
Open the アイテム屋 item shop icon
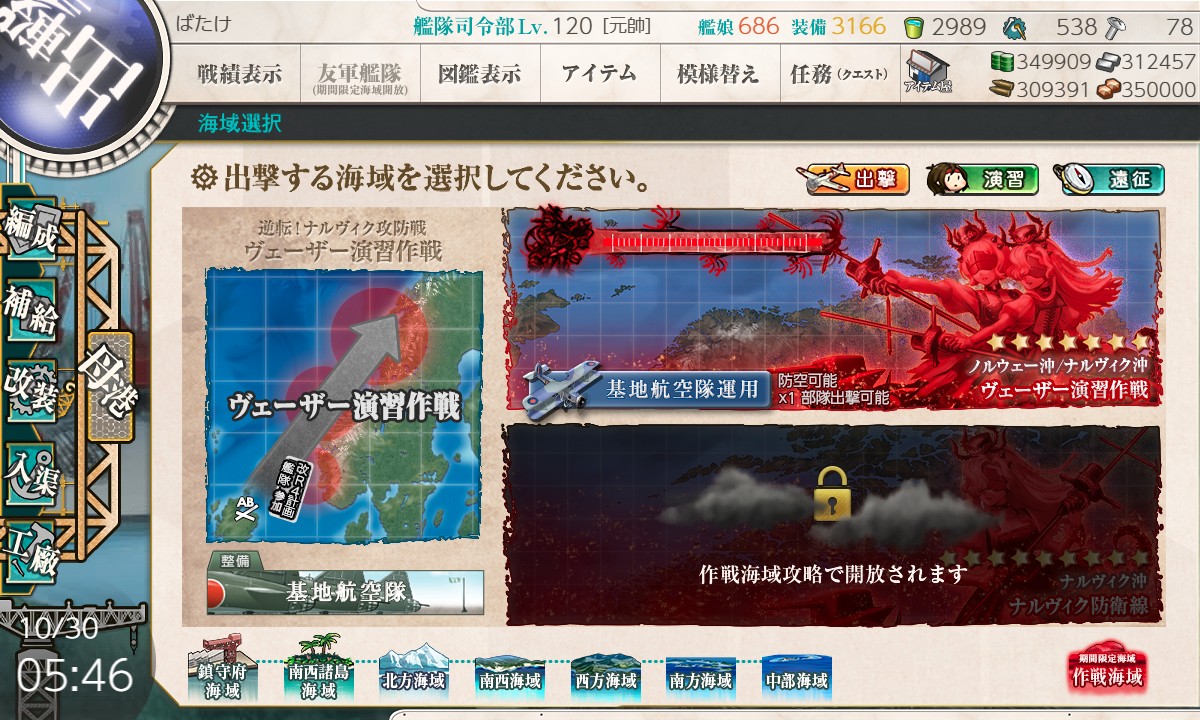coord(927,72)
